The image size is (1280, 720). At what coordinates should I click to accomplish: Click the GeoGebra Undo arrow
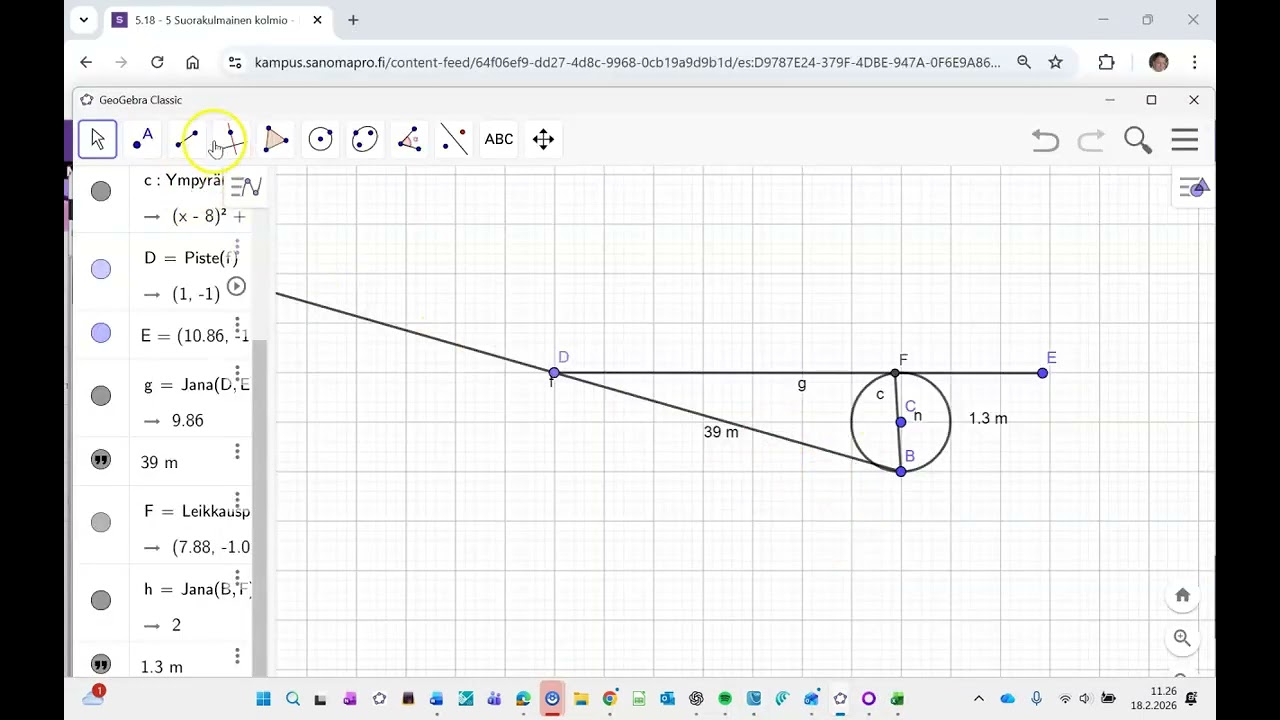tap(1045, 140)
